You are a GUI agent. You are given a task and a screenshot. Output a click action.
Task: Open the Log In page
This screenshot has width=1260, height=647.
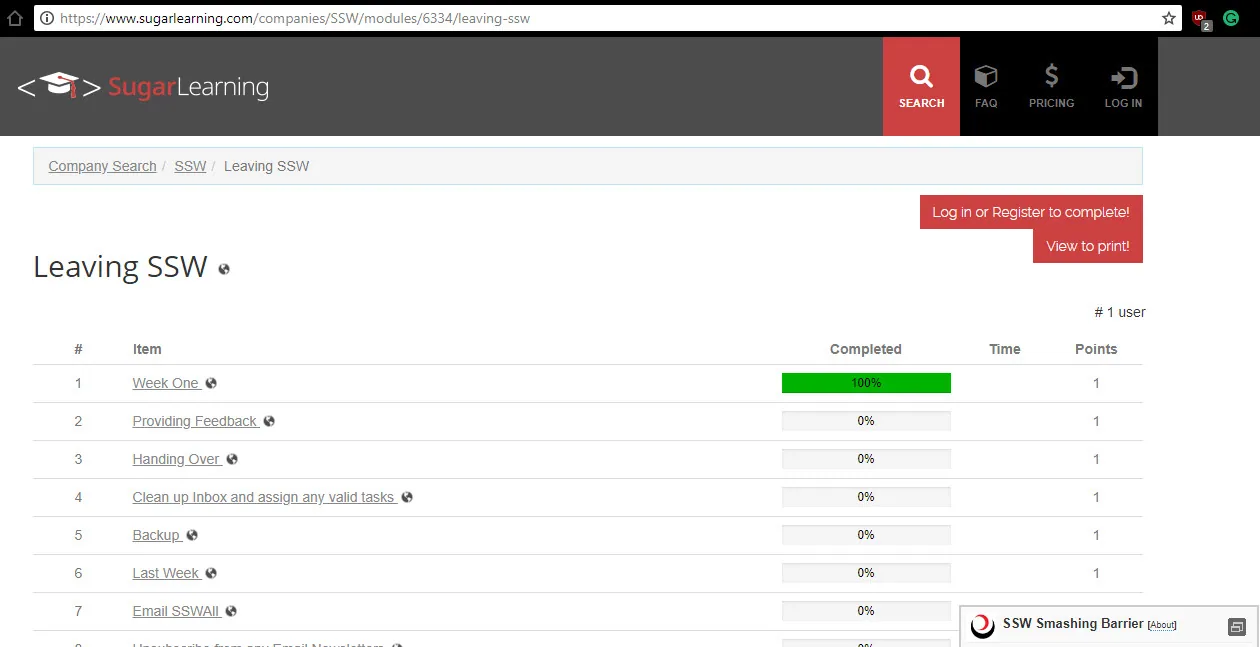pos(1123,86)
